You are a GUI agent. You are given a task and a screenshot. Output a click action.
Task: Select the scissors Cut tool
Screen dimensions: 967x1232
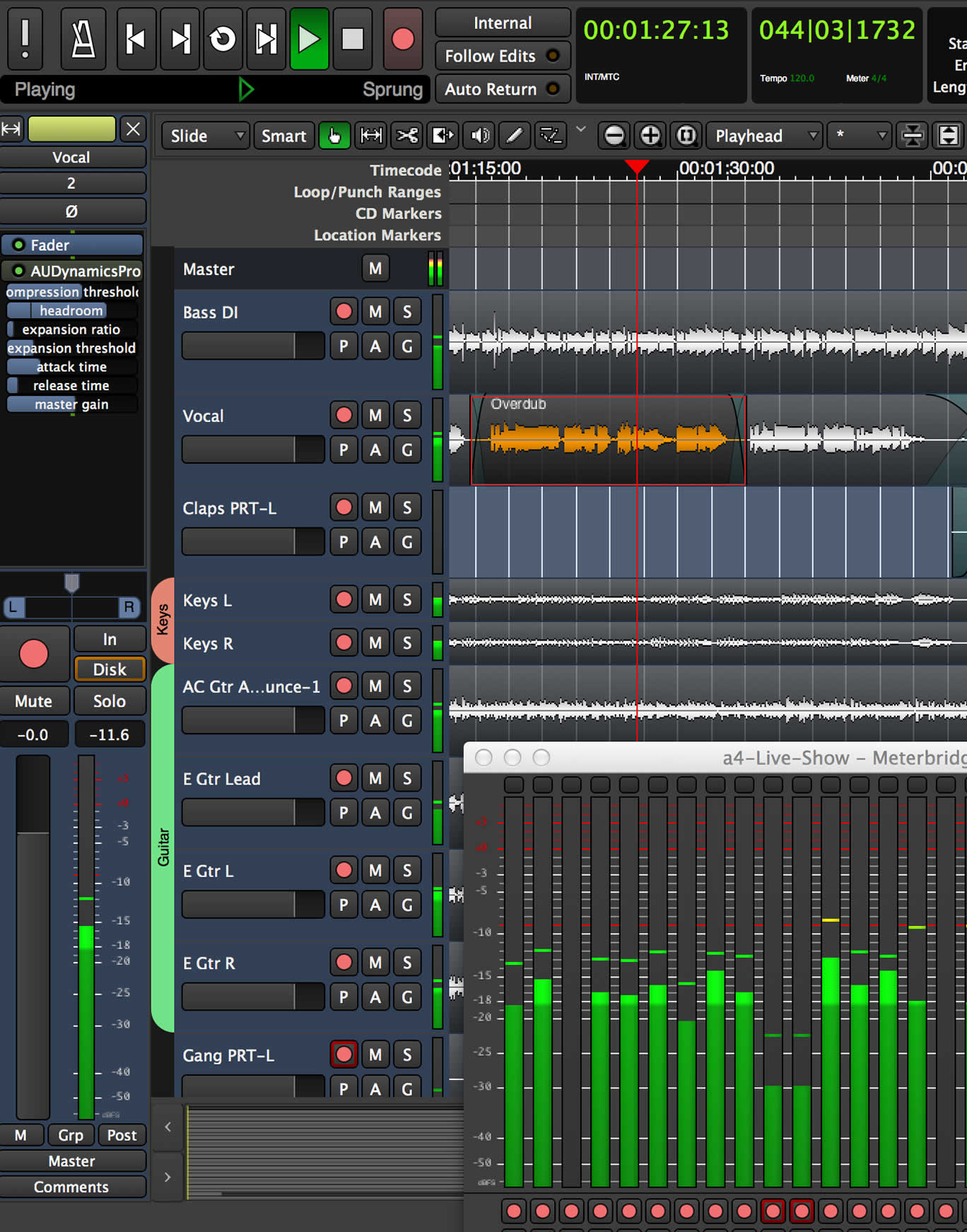pos(407,135)
